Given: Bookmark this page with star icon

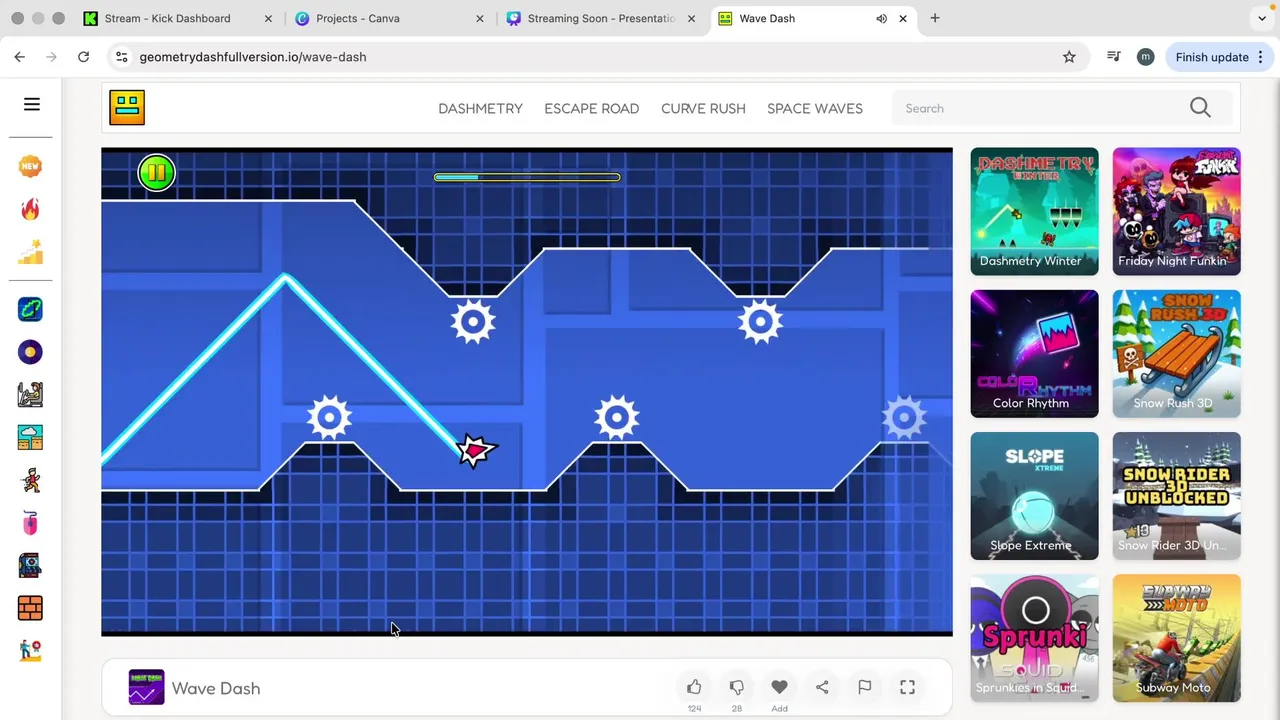Looking at the screenshot, I should [1069, 57].
